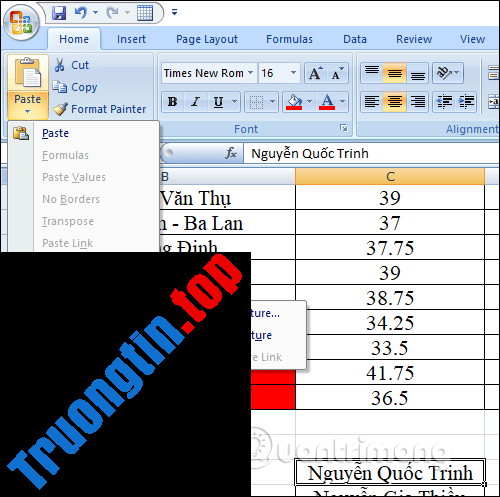Open Customize Quick Access Toolbar arrow
This screenshot has width=500, height=497.
174,13
